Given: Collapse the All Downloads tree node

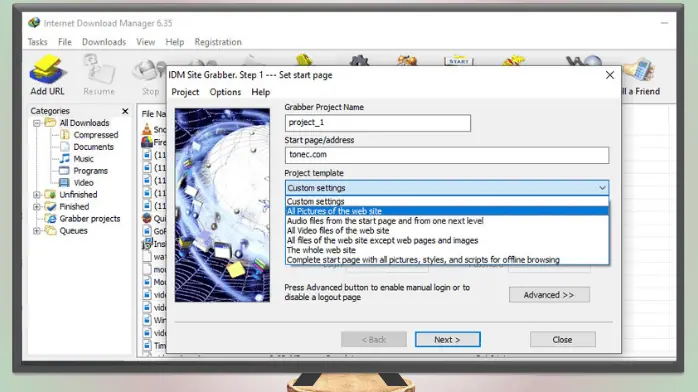Looking at the screenshot, I should coord(37,123).
